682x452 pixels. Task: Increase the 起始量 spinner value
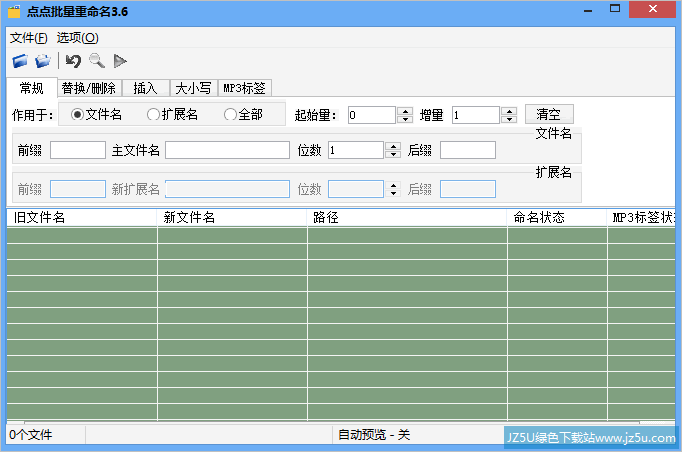[405, 111]
